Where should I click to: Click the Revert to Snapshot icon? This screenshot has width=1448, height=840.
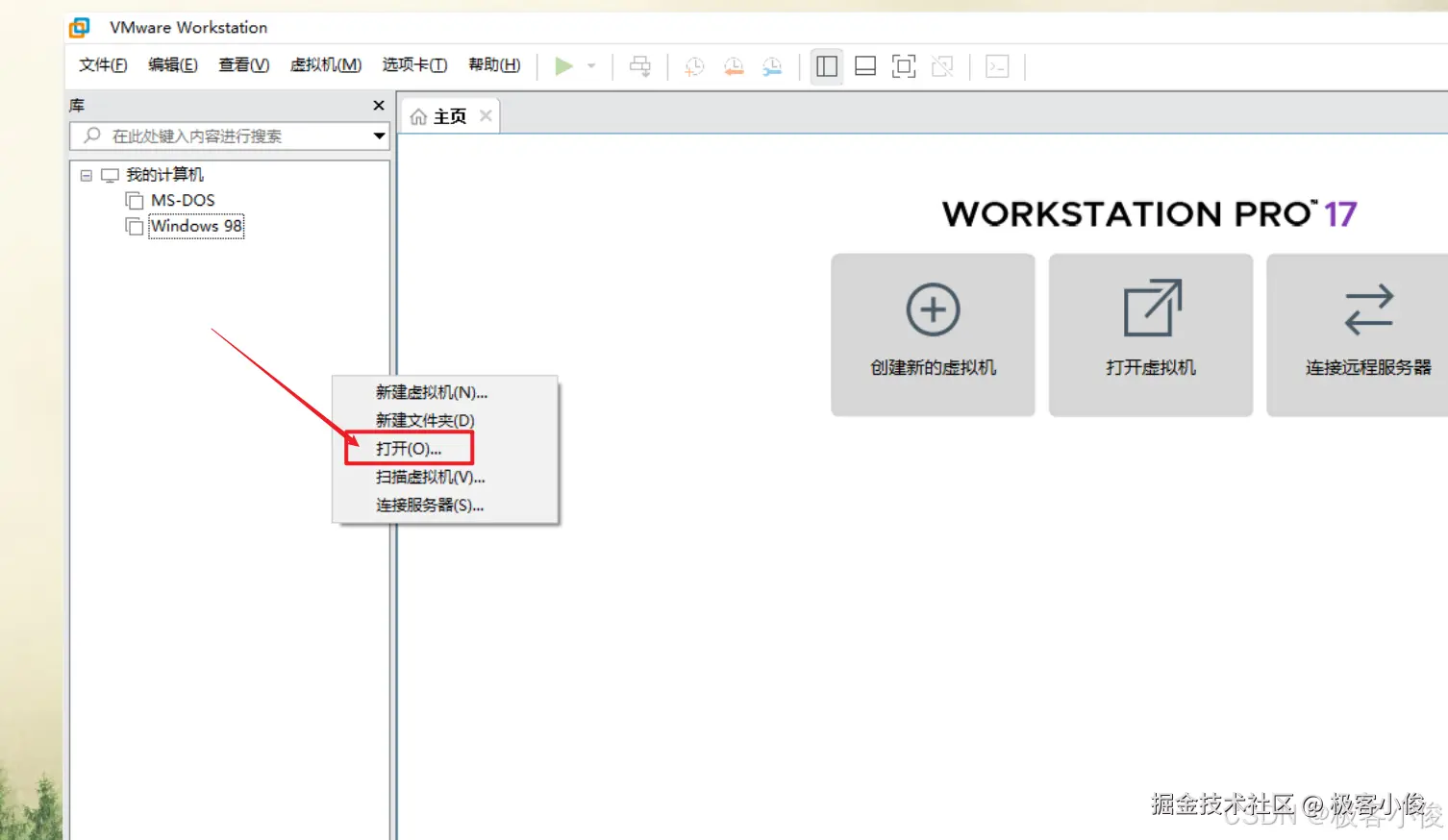point(734,66)
